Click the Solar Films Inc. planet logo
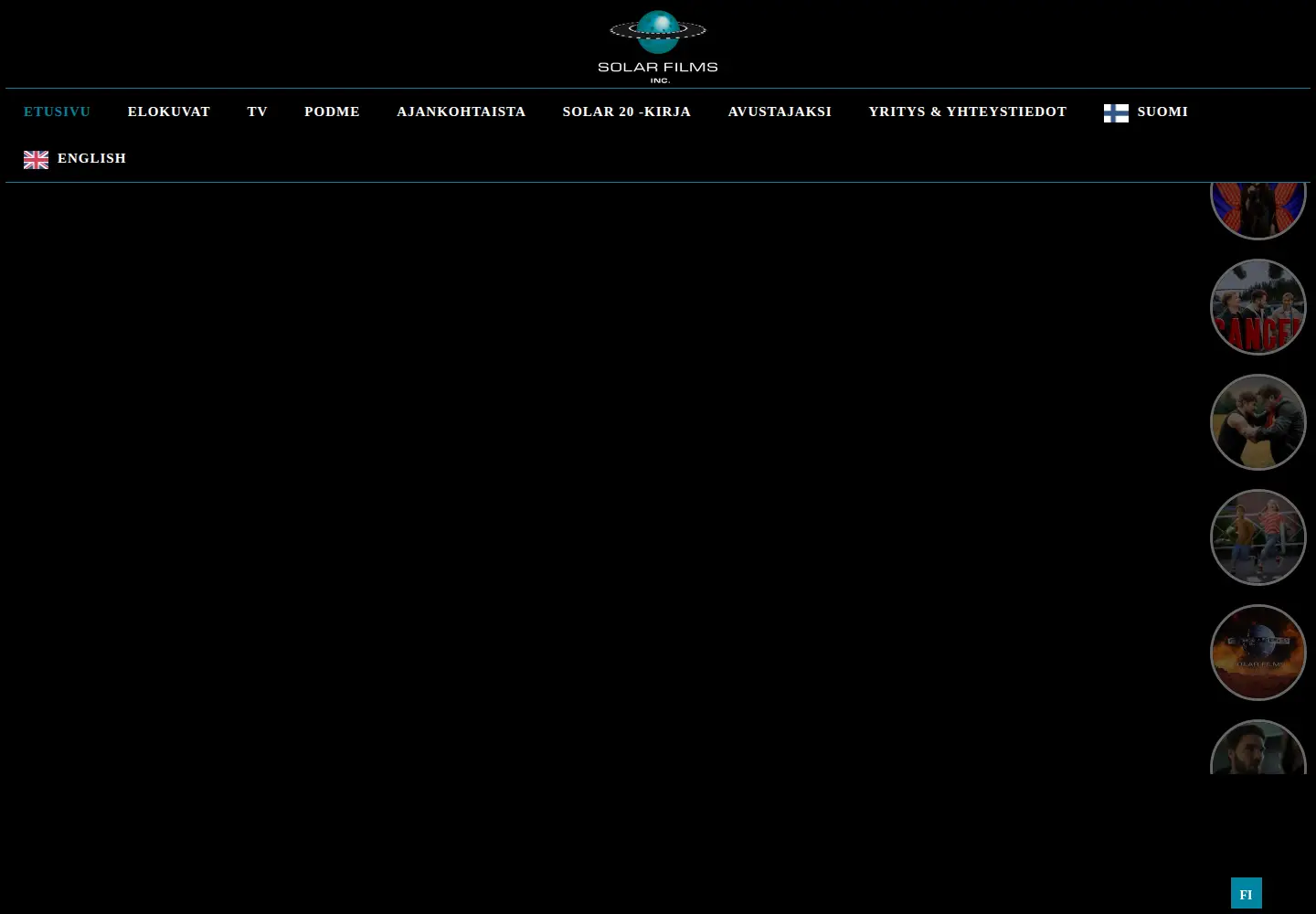1316x914 pixels. pos(658,47)
